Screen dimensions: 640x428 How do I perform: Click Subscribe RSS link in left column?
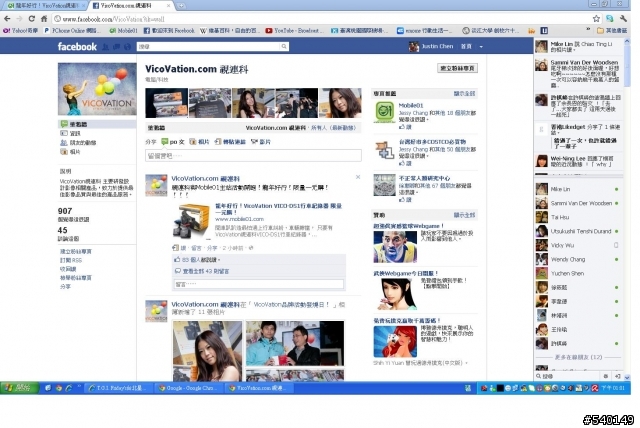71,260
